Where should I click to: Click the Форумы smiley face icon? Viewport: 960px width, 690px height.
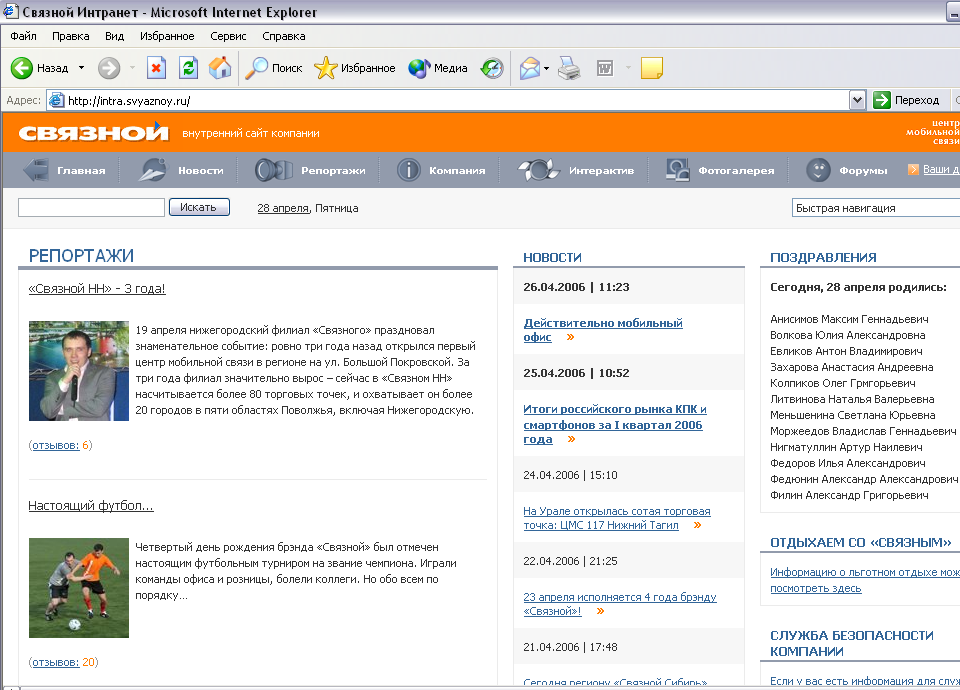point(818,170)
